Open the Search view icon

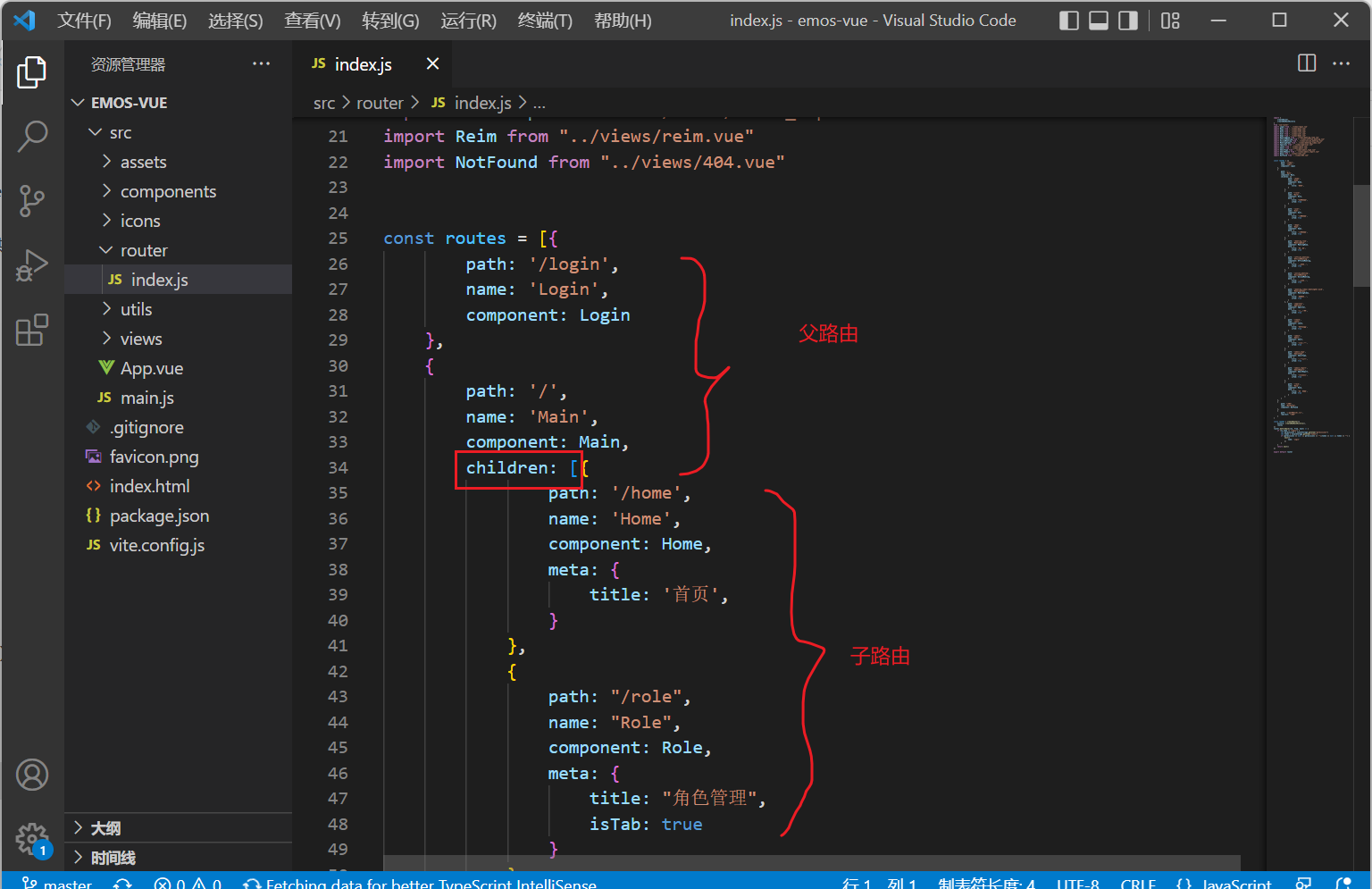[x=32, y=137]
